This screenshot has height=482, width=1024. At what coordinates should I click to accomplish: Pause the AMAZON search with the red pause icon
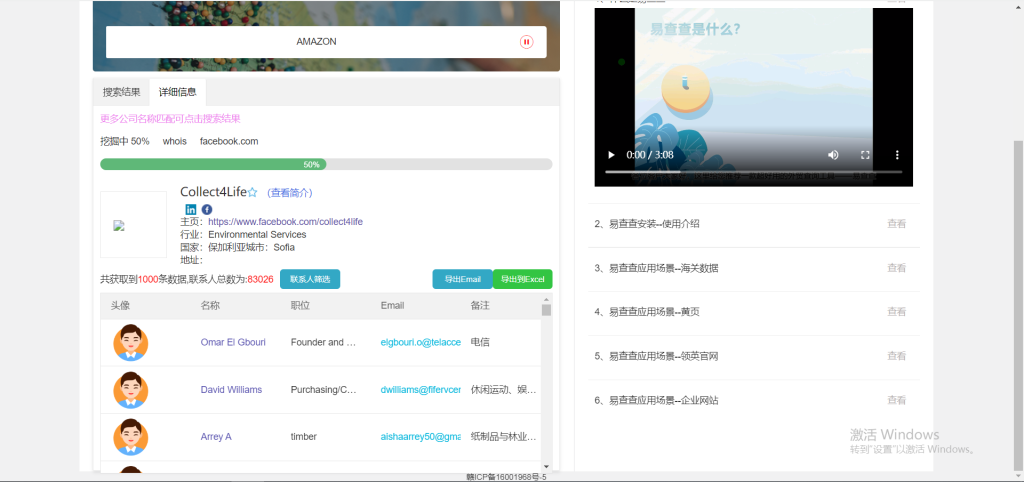(x=526, y=42)
